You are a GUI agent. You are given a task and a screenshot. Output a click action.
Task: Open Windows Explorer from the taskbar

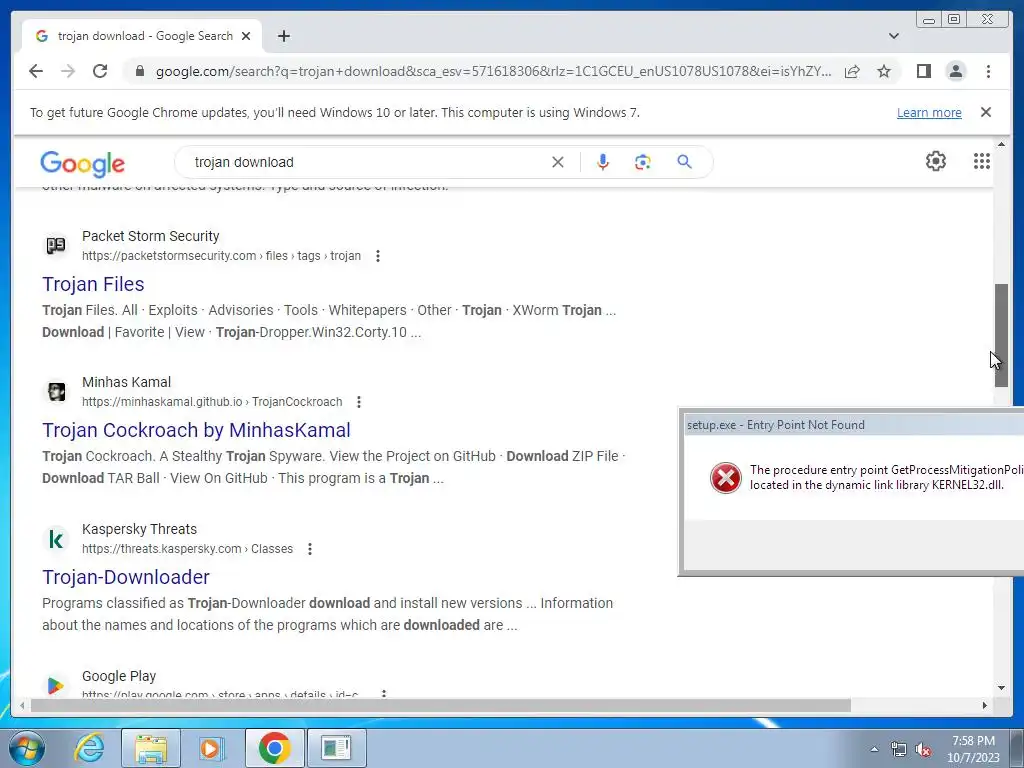[x=151, y=748]
